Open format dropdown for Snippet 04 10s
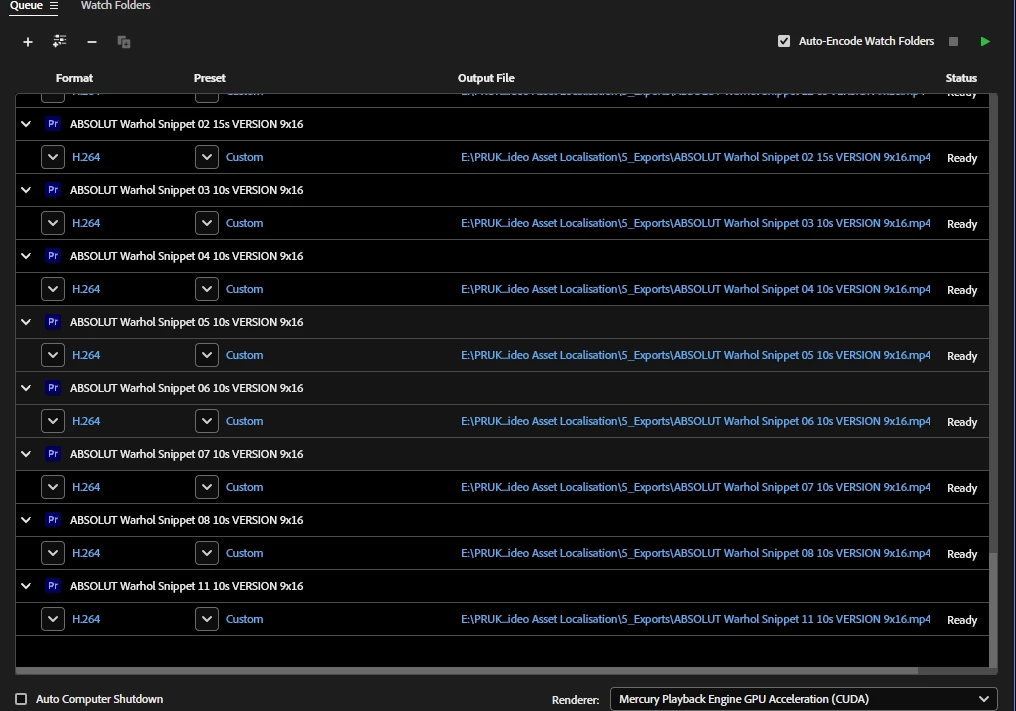 click(x=52, y=289)
